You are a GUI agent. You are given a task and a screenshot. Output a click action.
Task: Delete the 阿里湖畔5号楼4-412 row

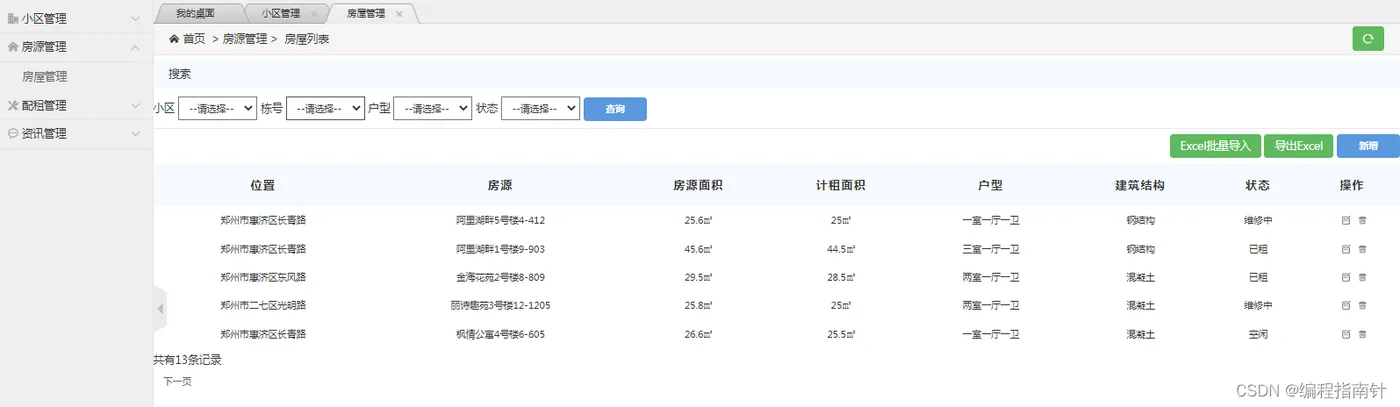(1362, 220)
